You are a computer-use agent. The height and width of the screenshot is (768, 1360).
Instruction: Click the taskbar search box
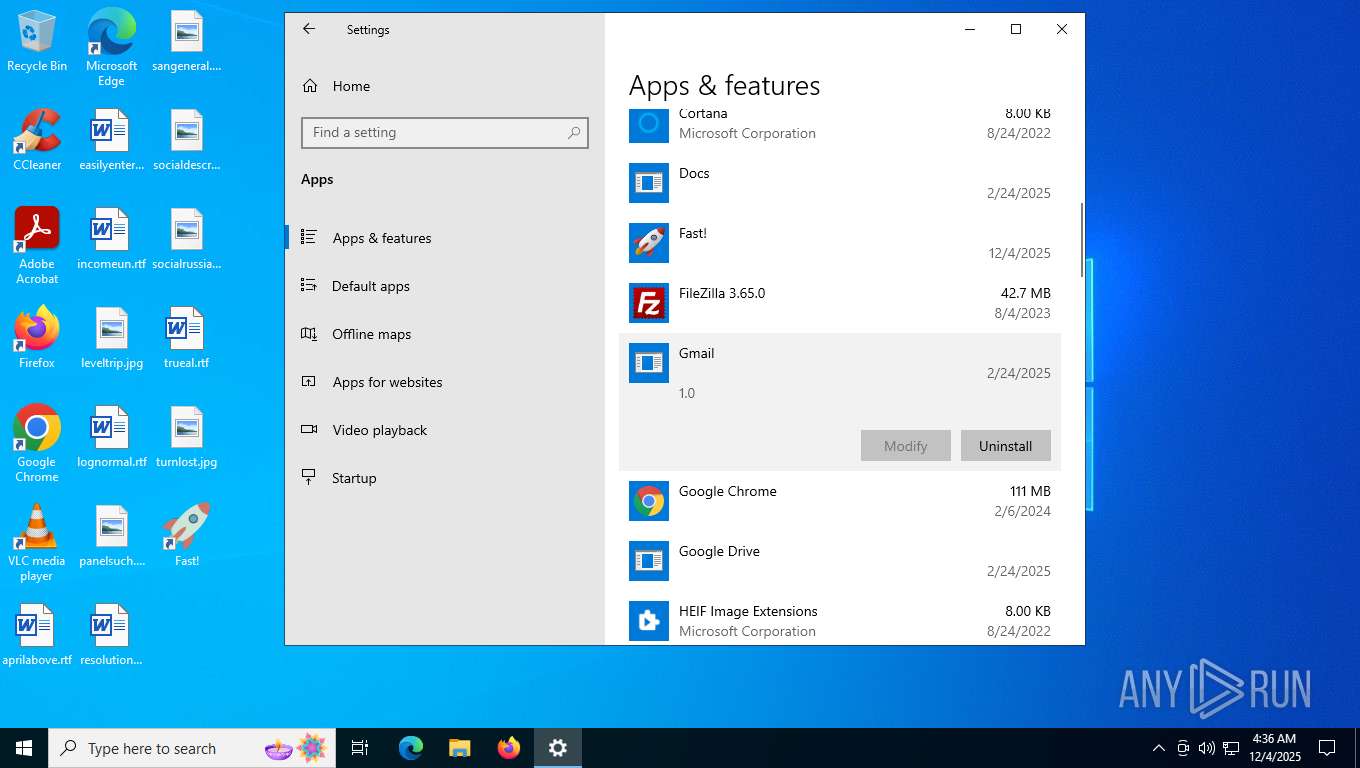pos(192,748)
